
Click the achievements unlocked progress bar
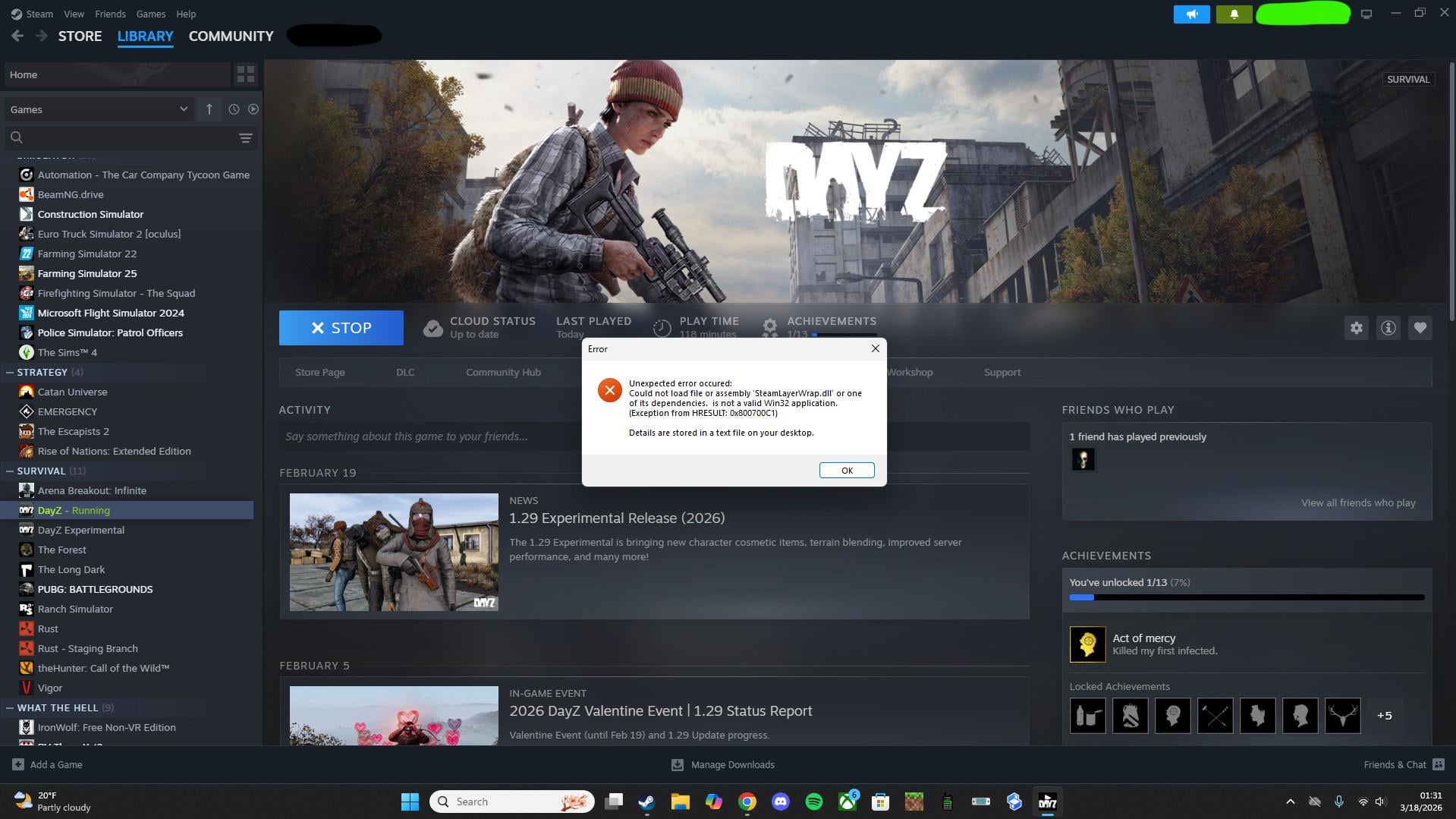coord(1246,597)
